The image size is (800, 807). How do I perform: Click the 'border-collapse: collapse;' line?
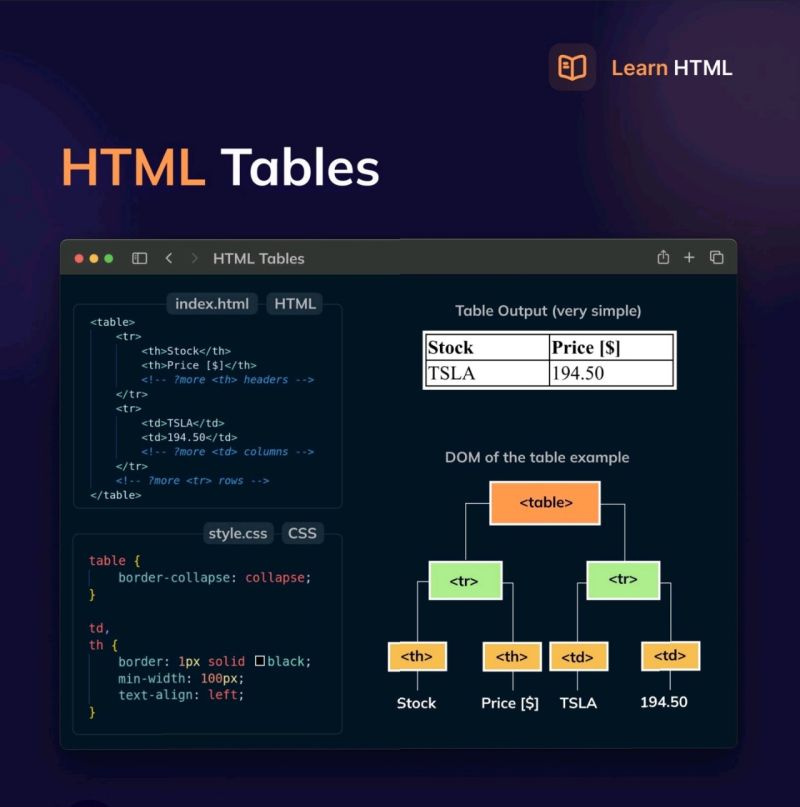[215, 577]
